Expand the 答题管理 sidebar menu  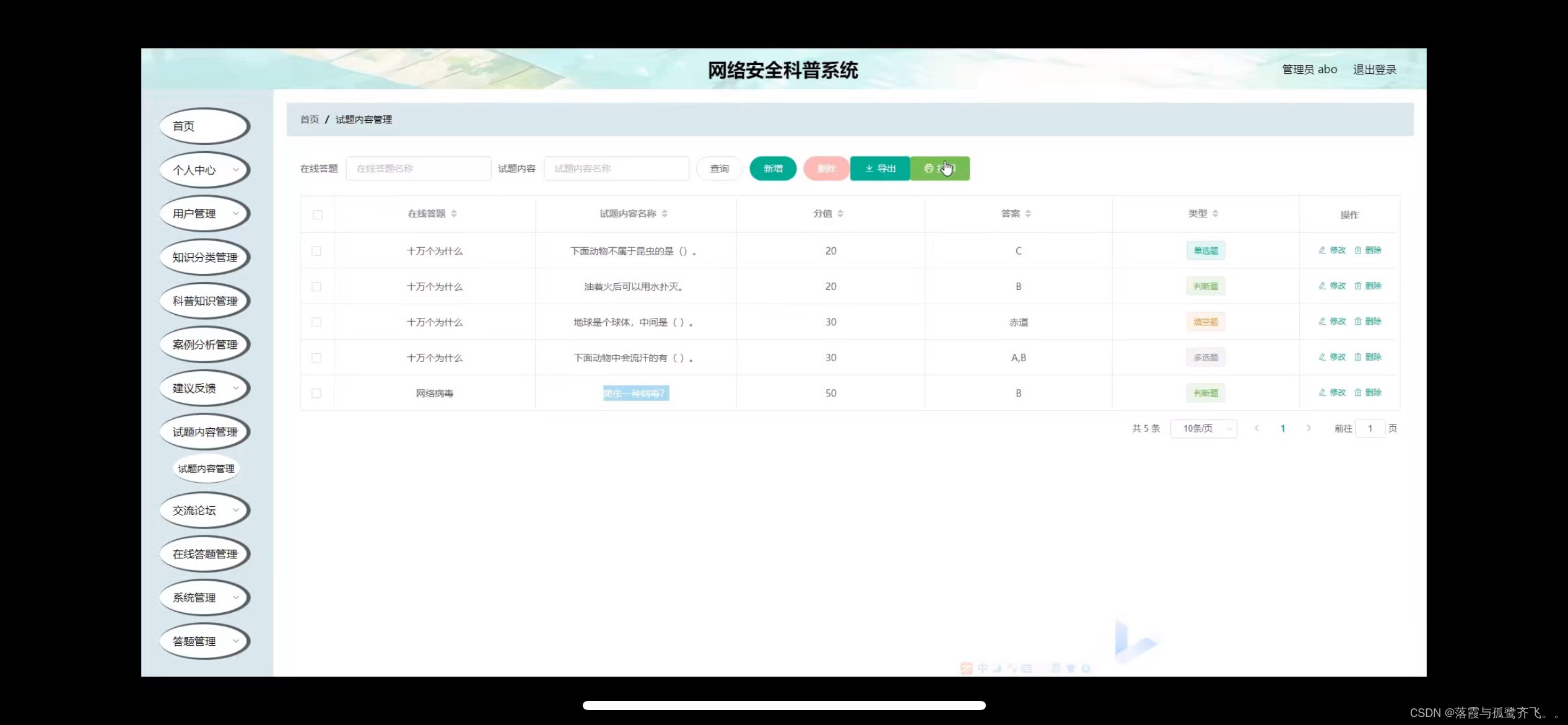[x=204, y=641]
